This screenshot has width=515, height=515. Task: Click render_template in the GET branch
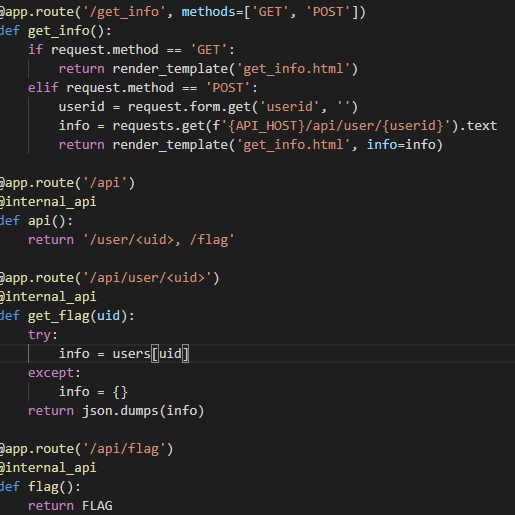coord(170,69)
